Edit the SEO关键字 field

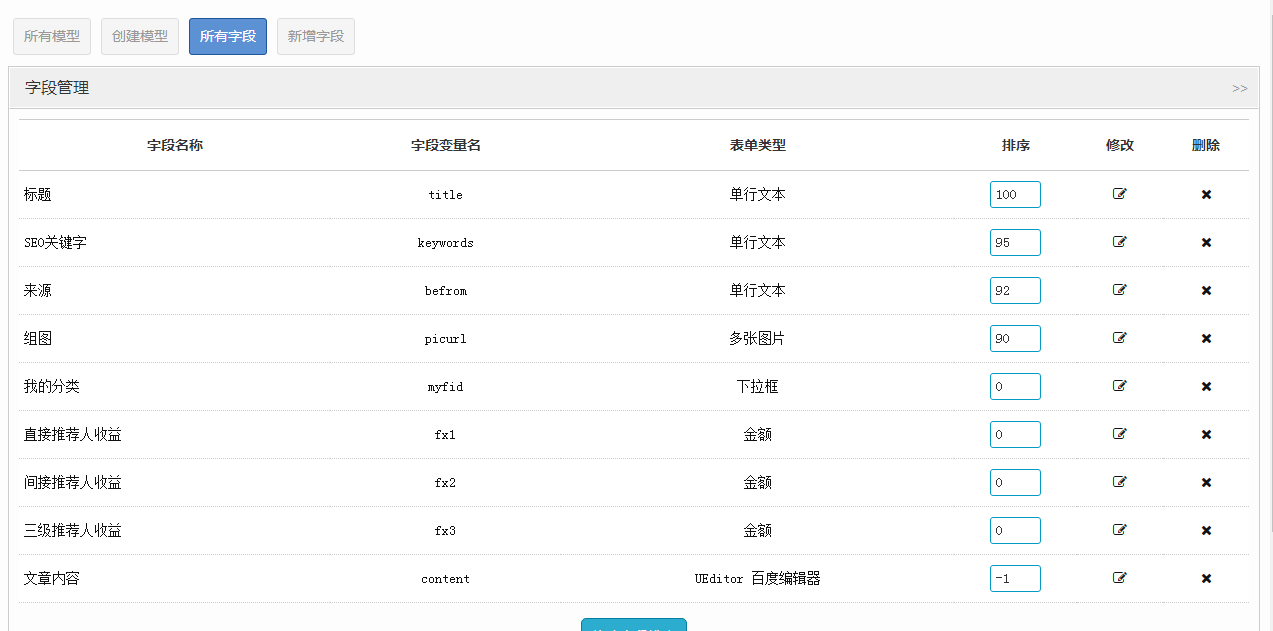tap(1119, 242)
